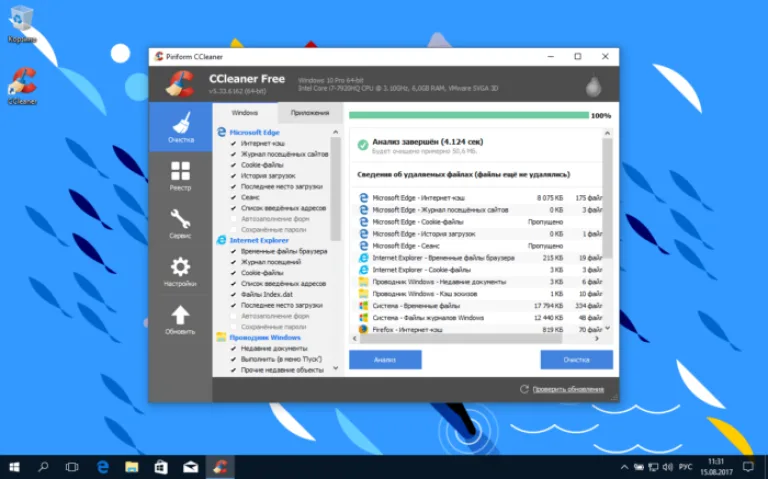Click the РУС language indicator
768x479 pixels.
685,467
